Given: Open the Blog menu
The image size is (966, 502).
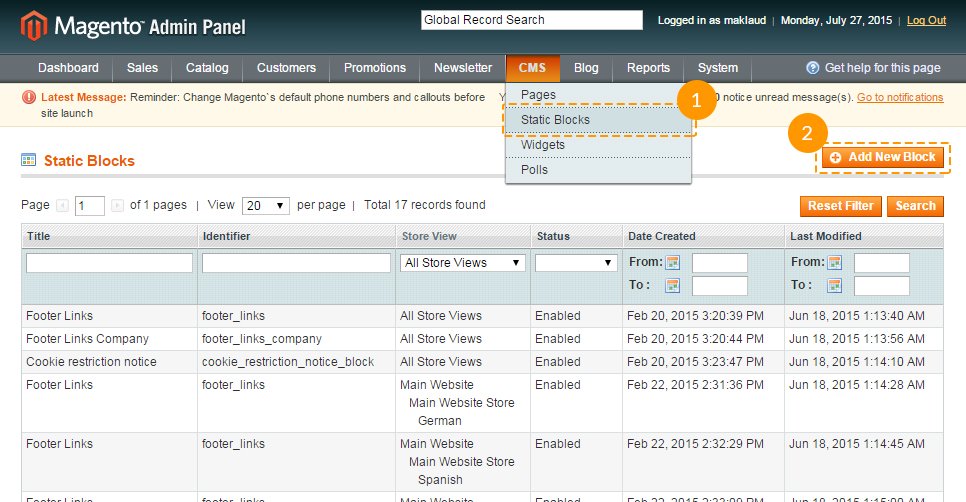Looking at the screenshot, I should 586,68.
